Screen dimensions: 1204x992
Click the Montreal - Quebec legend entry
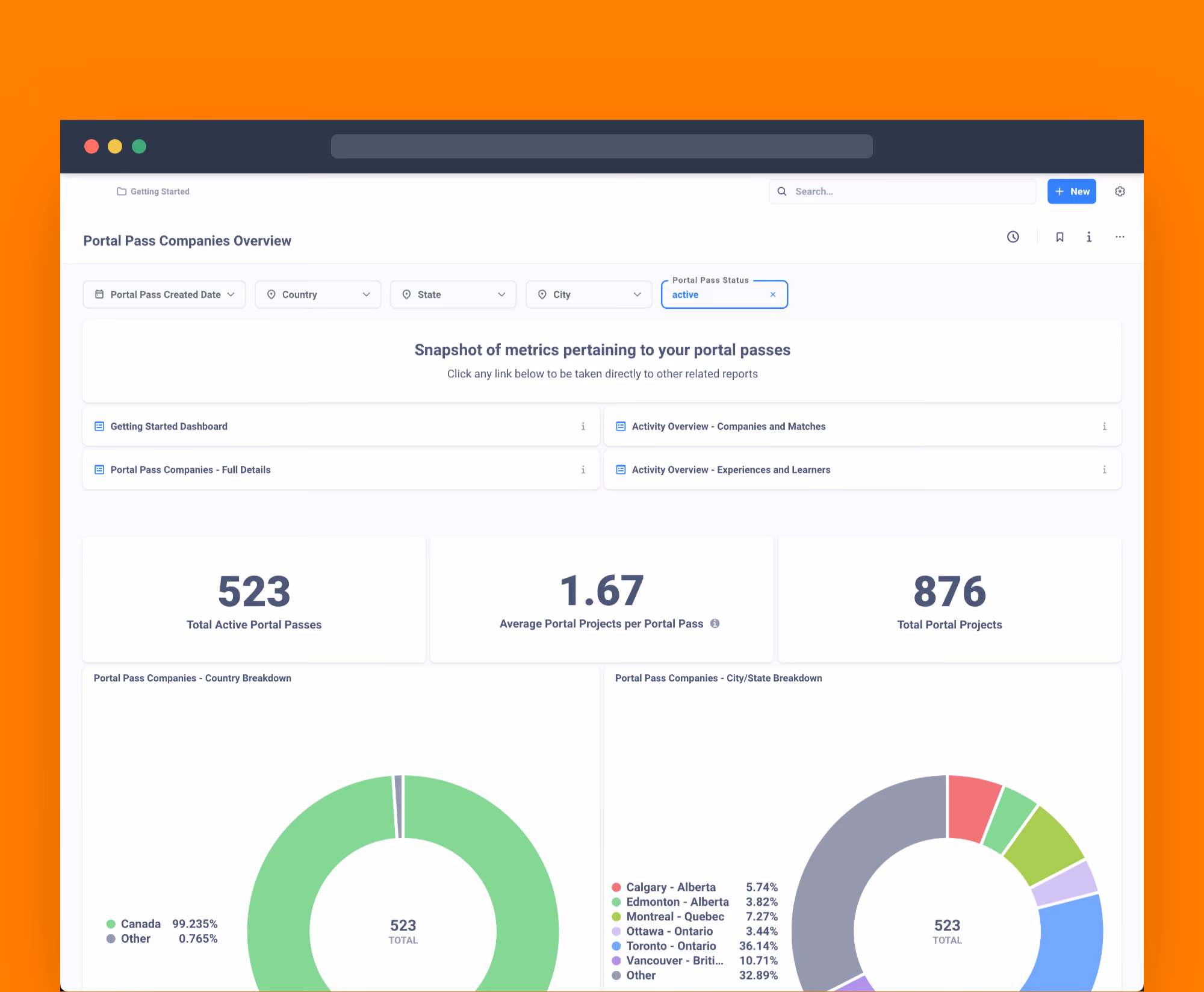coord(695,917)
